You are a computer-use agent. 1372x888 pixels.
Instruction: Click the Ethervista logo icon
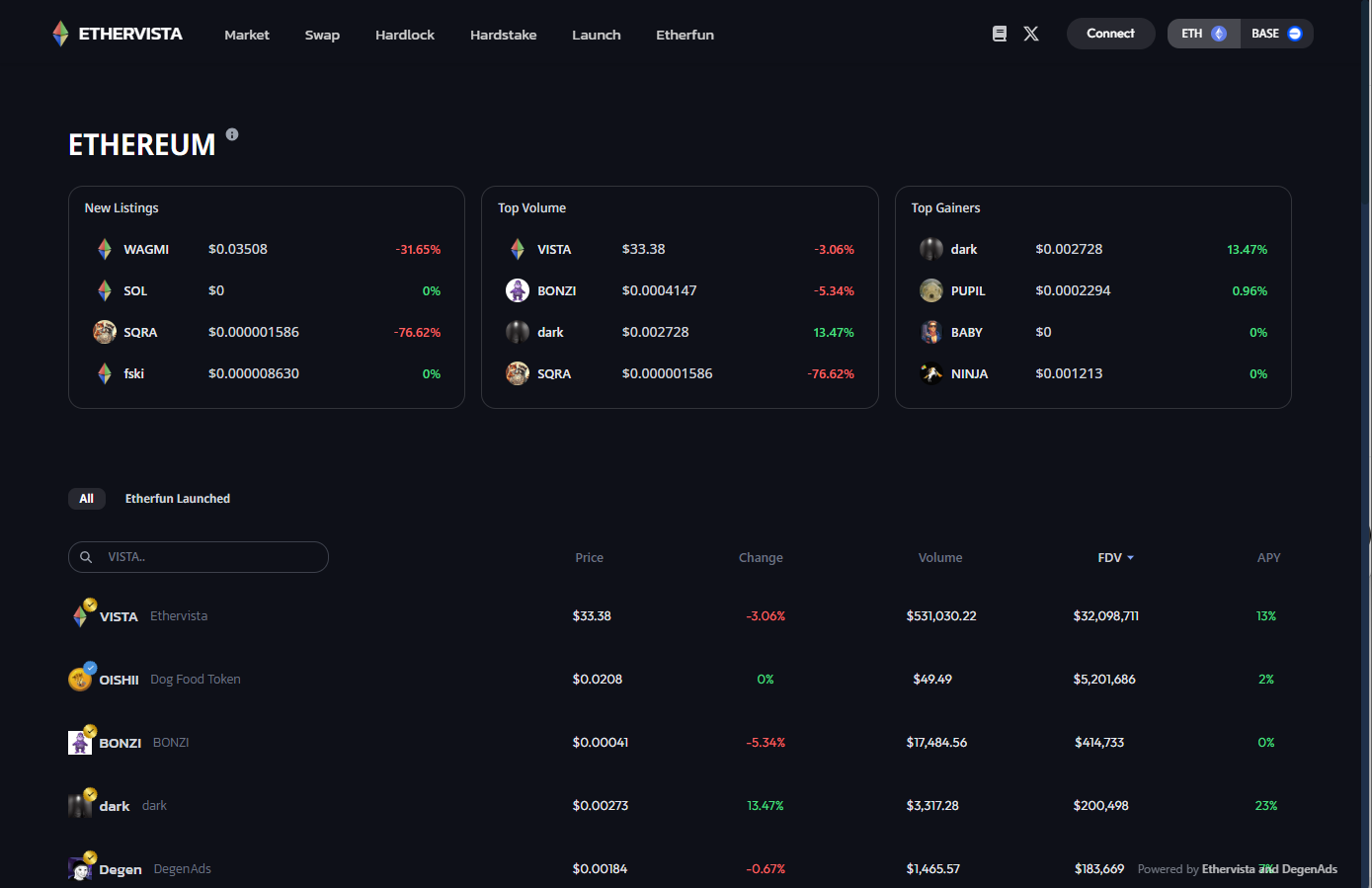pos(60,34)
